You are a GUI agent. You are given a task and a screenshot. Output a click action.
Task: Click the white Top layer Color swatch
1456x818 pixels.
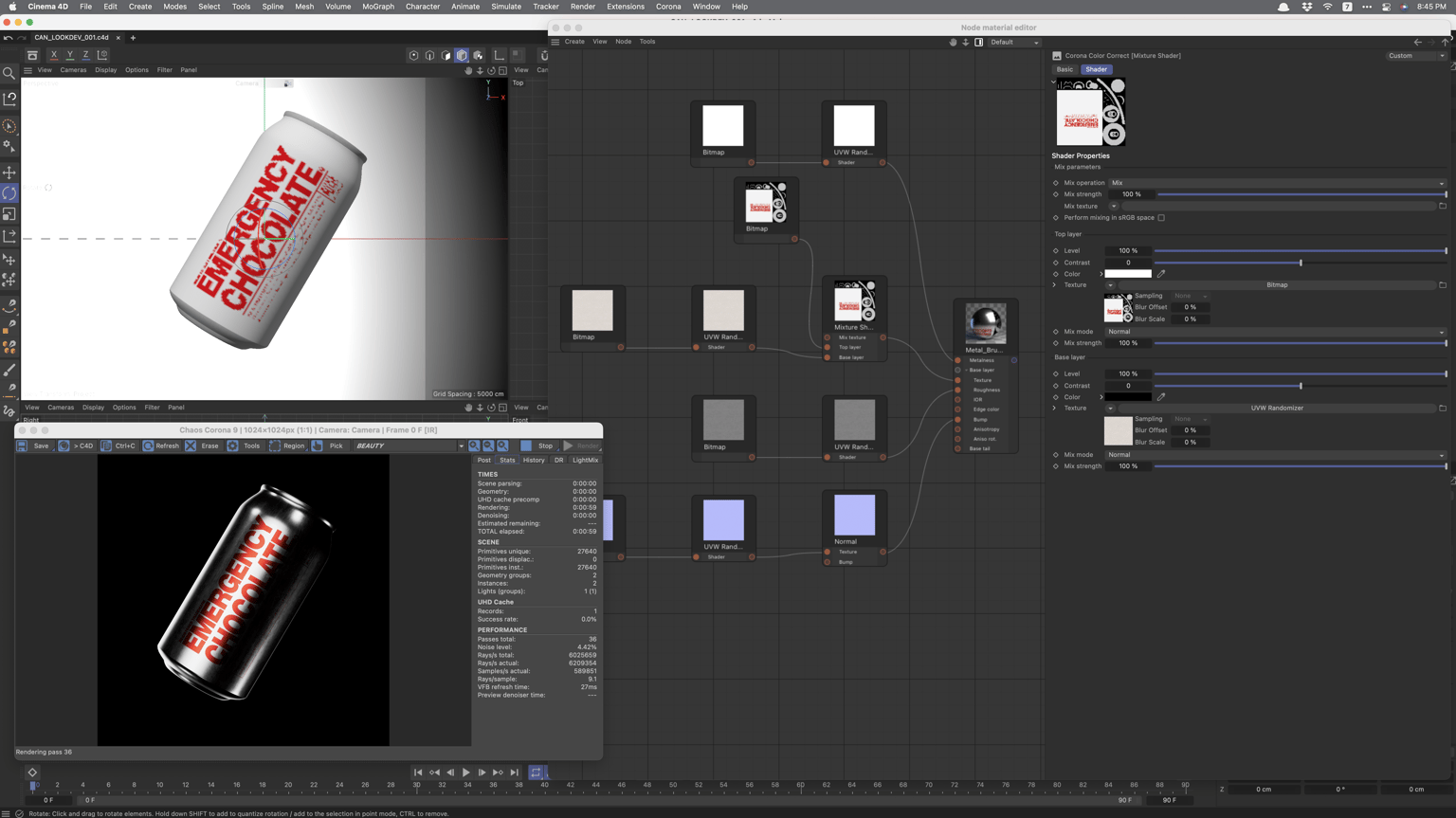[x=1128, y=274]
